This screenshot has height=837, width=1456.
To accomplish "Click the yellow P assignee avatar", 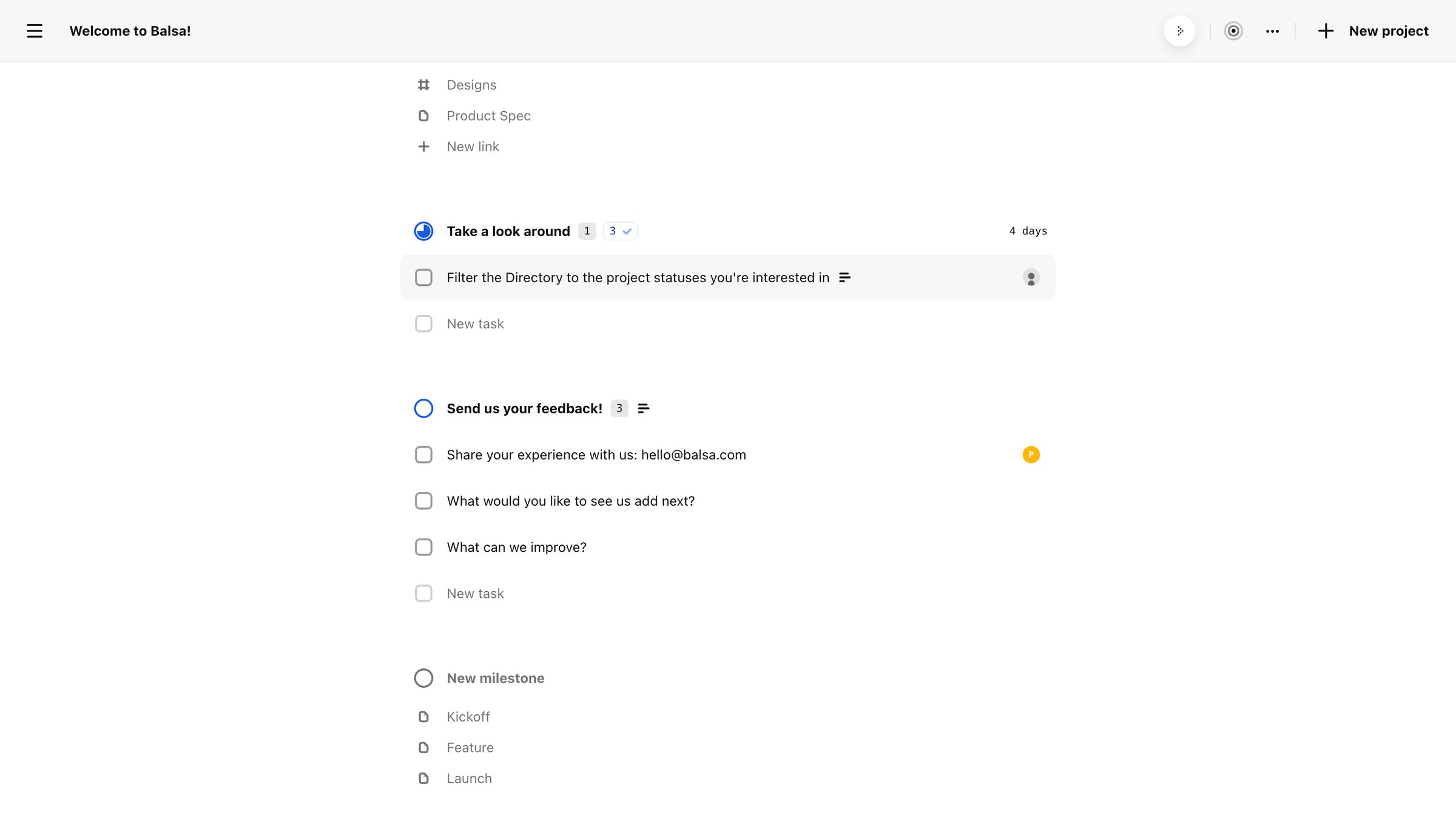I will 1031,455.
